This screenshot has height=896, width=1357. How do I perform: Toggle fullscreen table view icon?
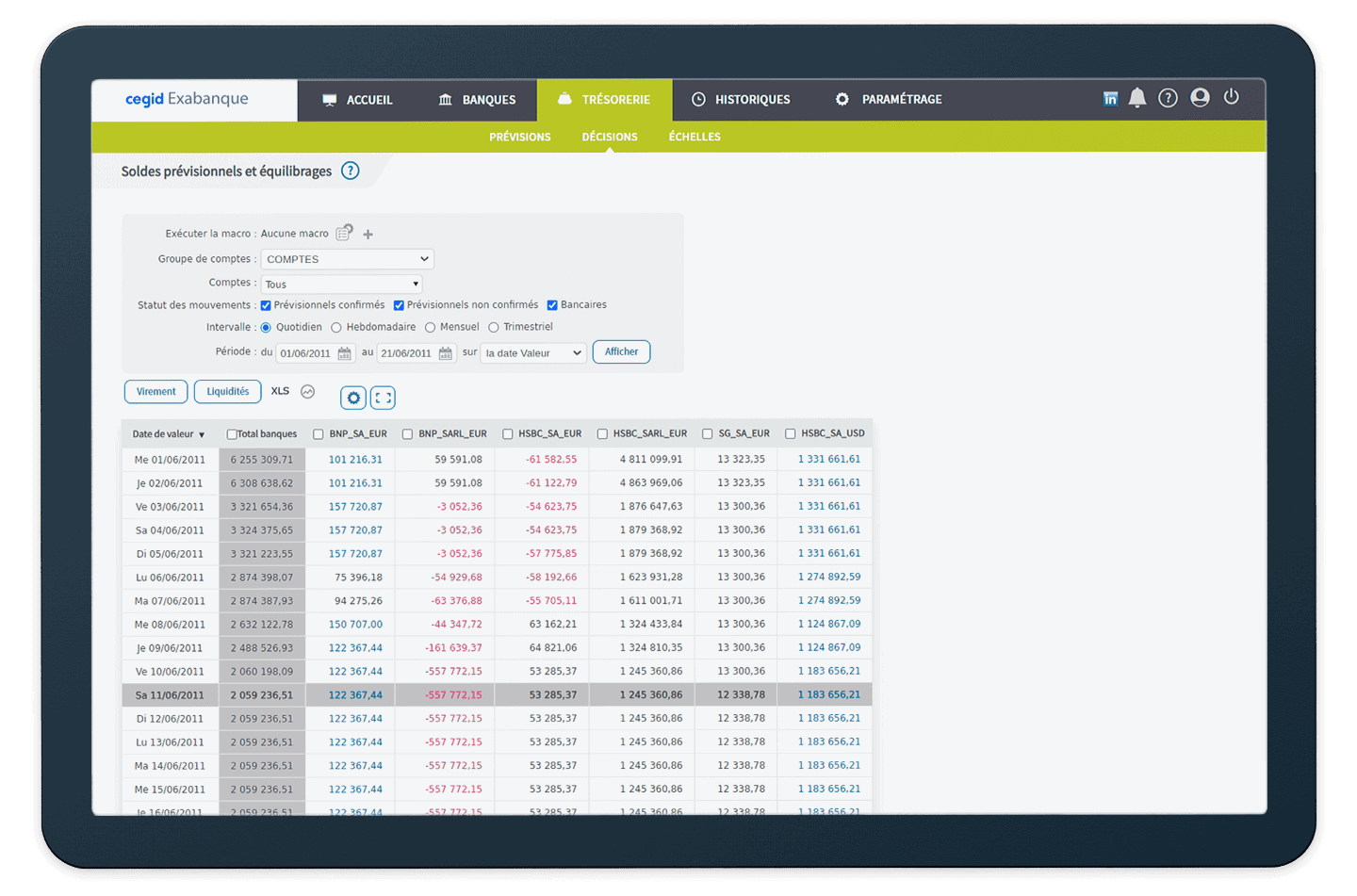[383, 398]
